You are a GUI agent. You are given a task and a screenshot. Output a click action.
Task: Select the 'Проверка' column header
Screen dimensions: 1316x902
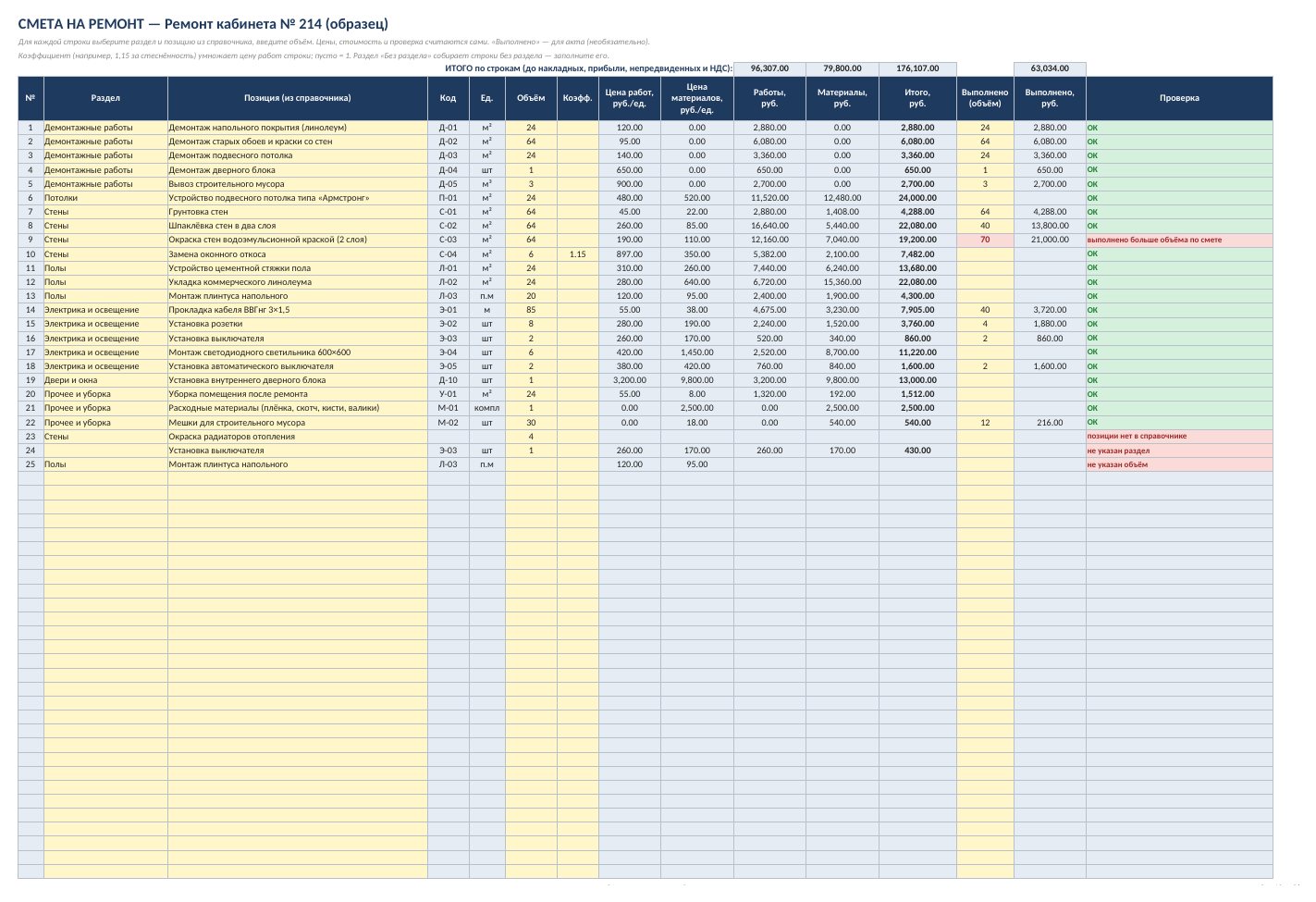tap(1179, 98)
